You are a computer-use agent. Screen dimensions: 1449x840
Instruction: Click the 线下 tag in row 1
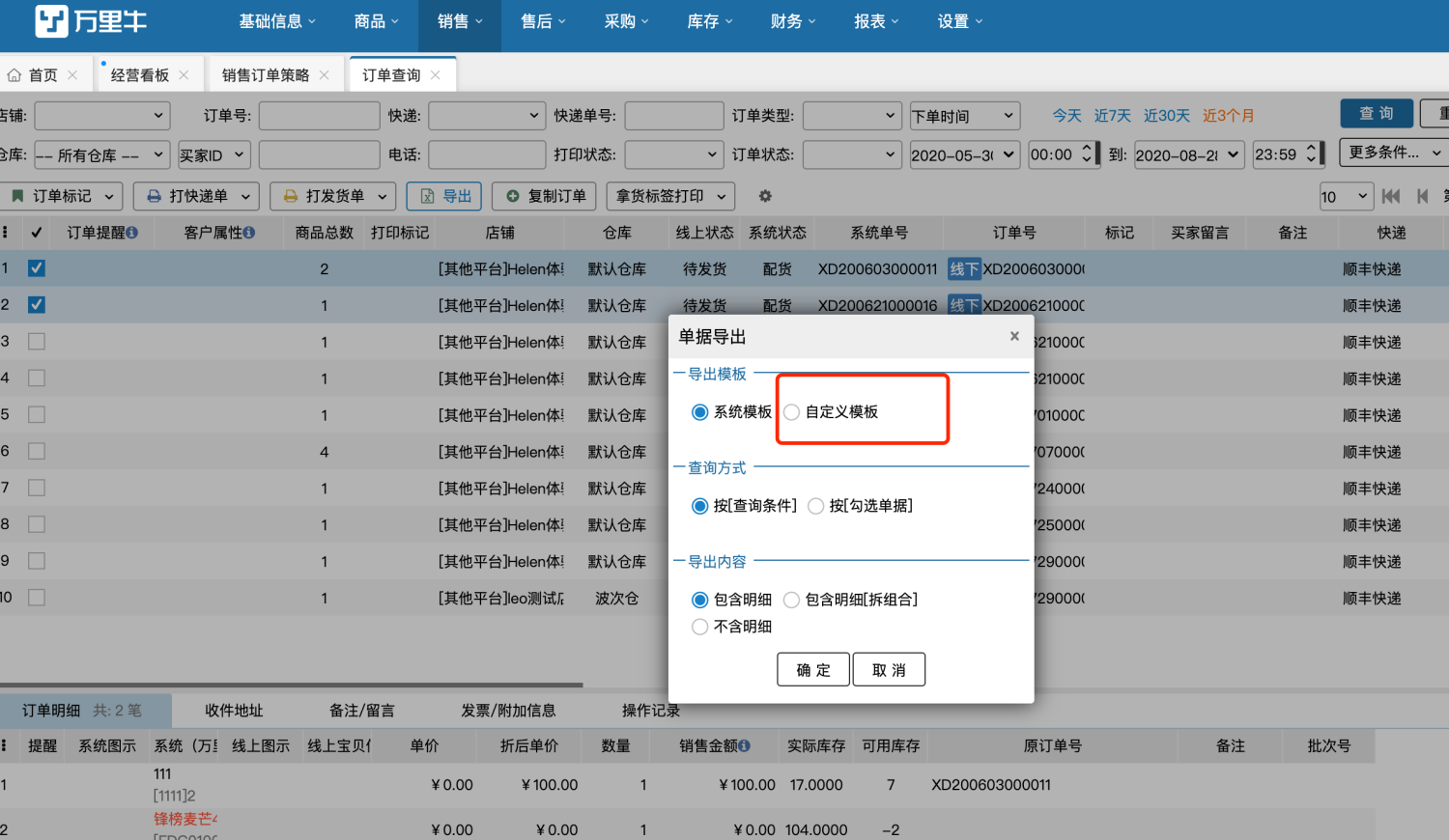point(964,269)
